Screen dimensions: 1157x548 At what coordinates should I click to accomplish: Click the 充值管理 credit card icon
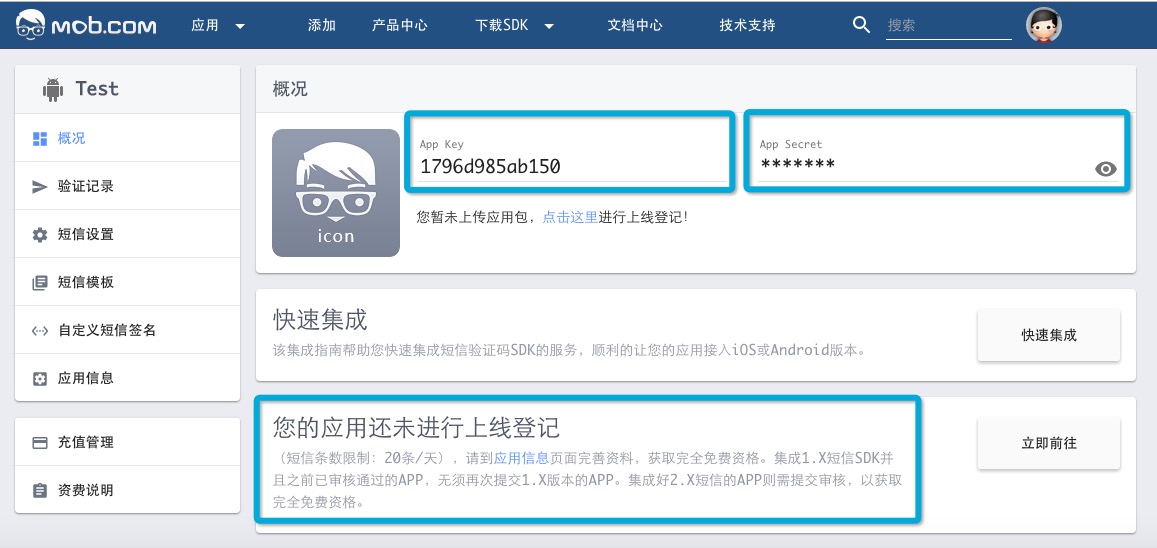(x=40, y=443)
